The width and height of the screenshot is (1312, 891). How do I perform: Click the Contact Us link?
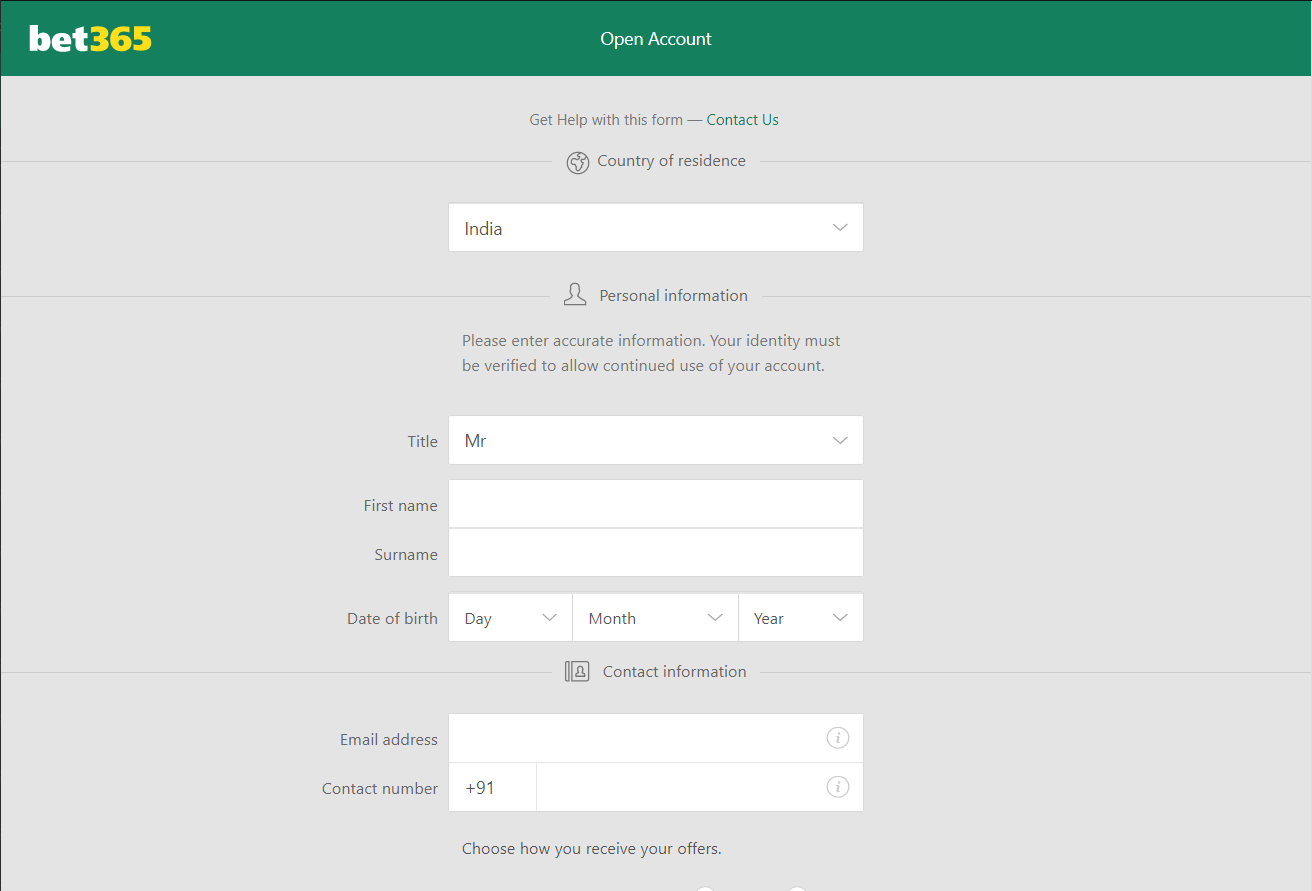(x=742, y=119)
